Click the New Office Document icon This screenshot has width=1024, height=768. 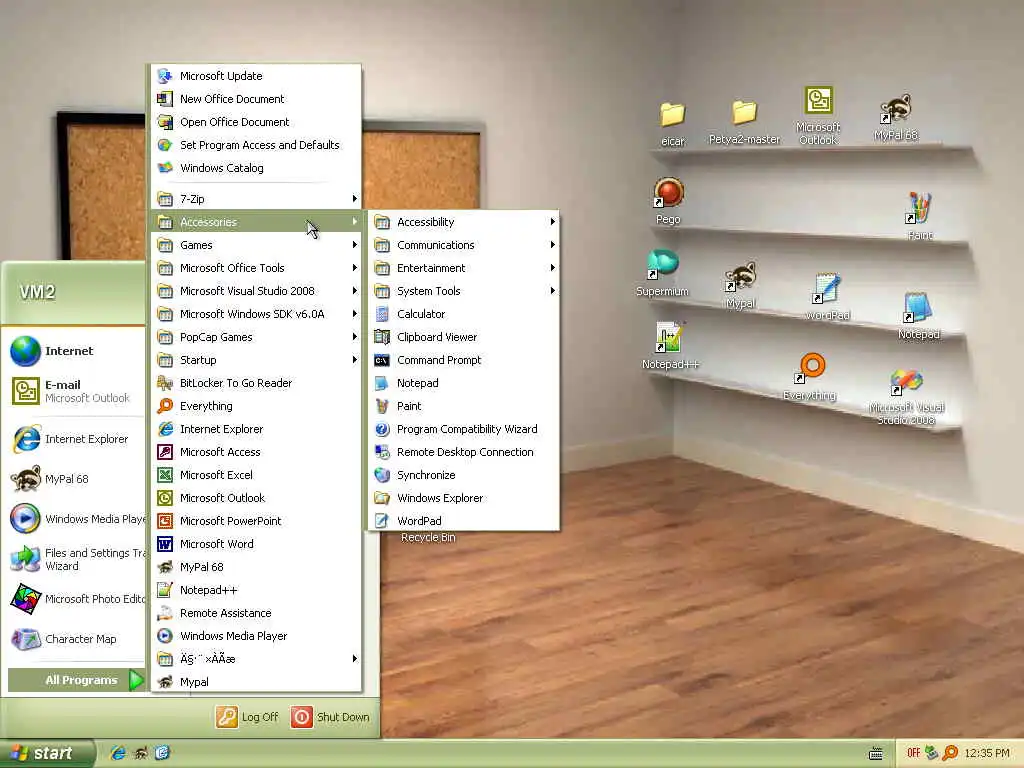click(x=165, y=99)
